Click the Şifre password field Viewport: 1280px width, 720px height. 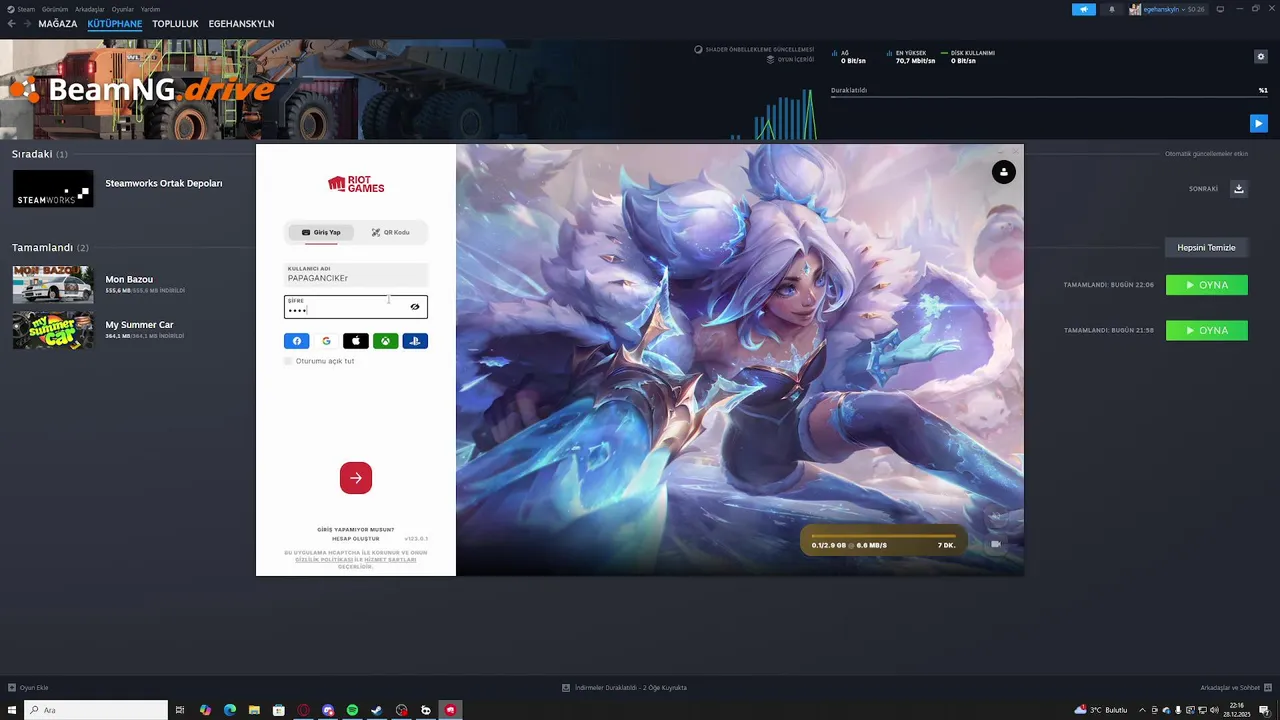[x=356, y=306]
